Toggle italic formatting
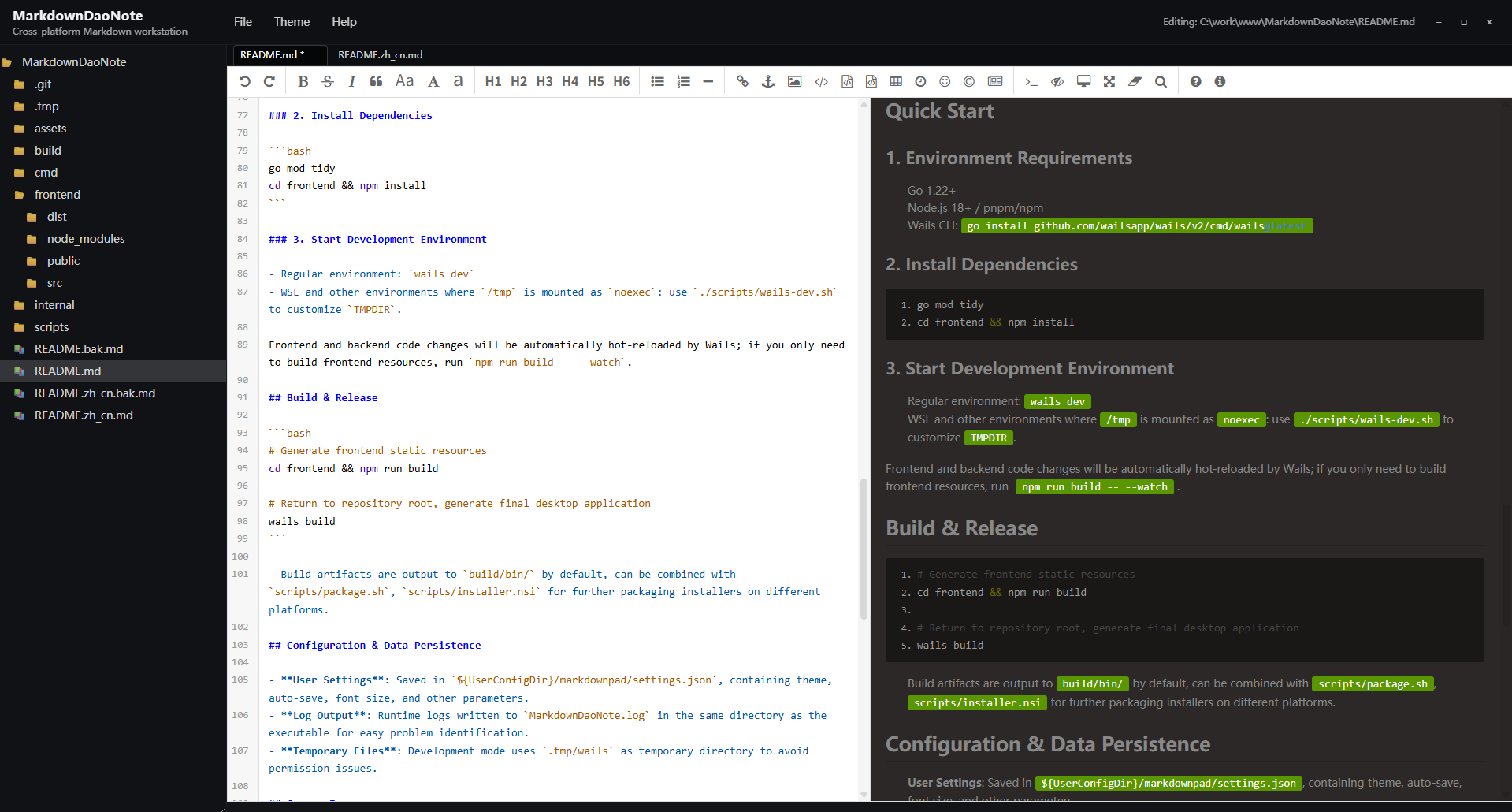 [351, 81]
